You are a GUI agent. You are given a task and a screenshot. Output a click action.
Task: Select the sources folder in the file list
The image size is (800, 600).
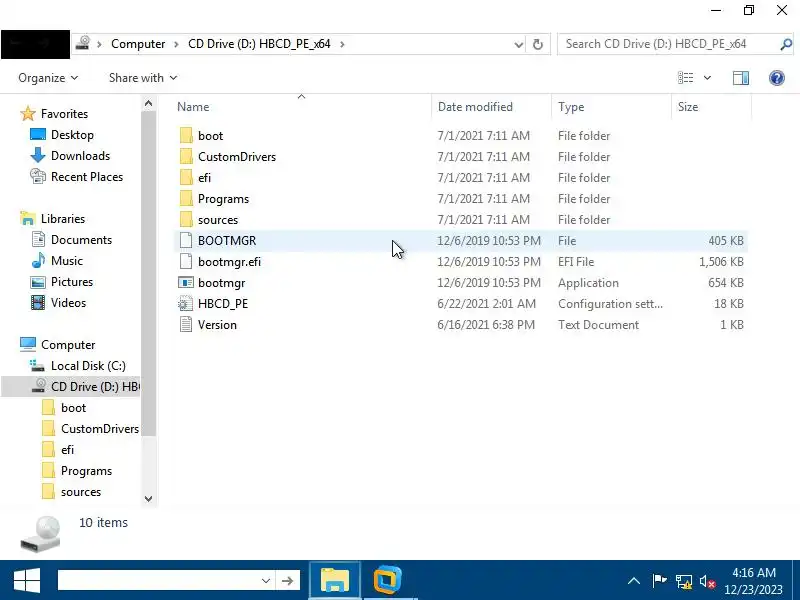[218, 219]
